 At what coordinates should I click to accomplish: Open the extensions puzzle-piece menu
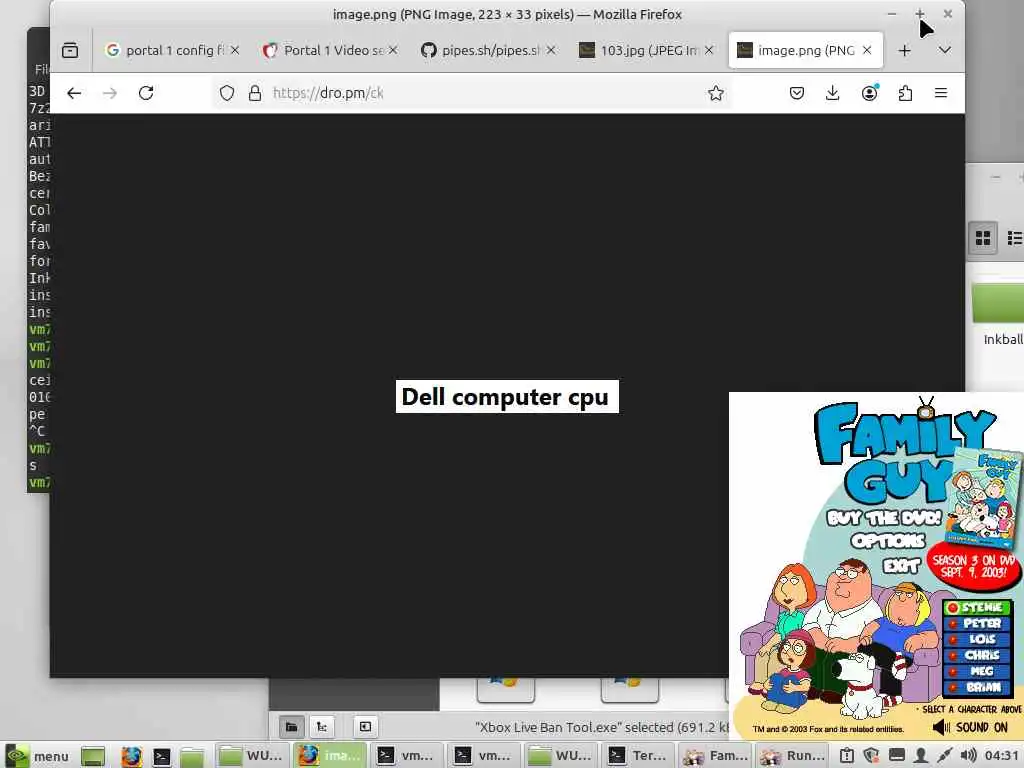click(905, 93)
